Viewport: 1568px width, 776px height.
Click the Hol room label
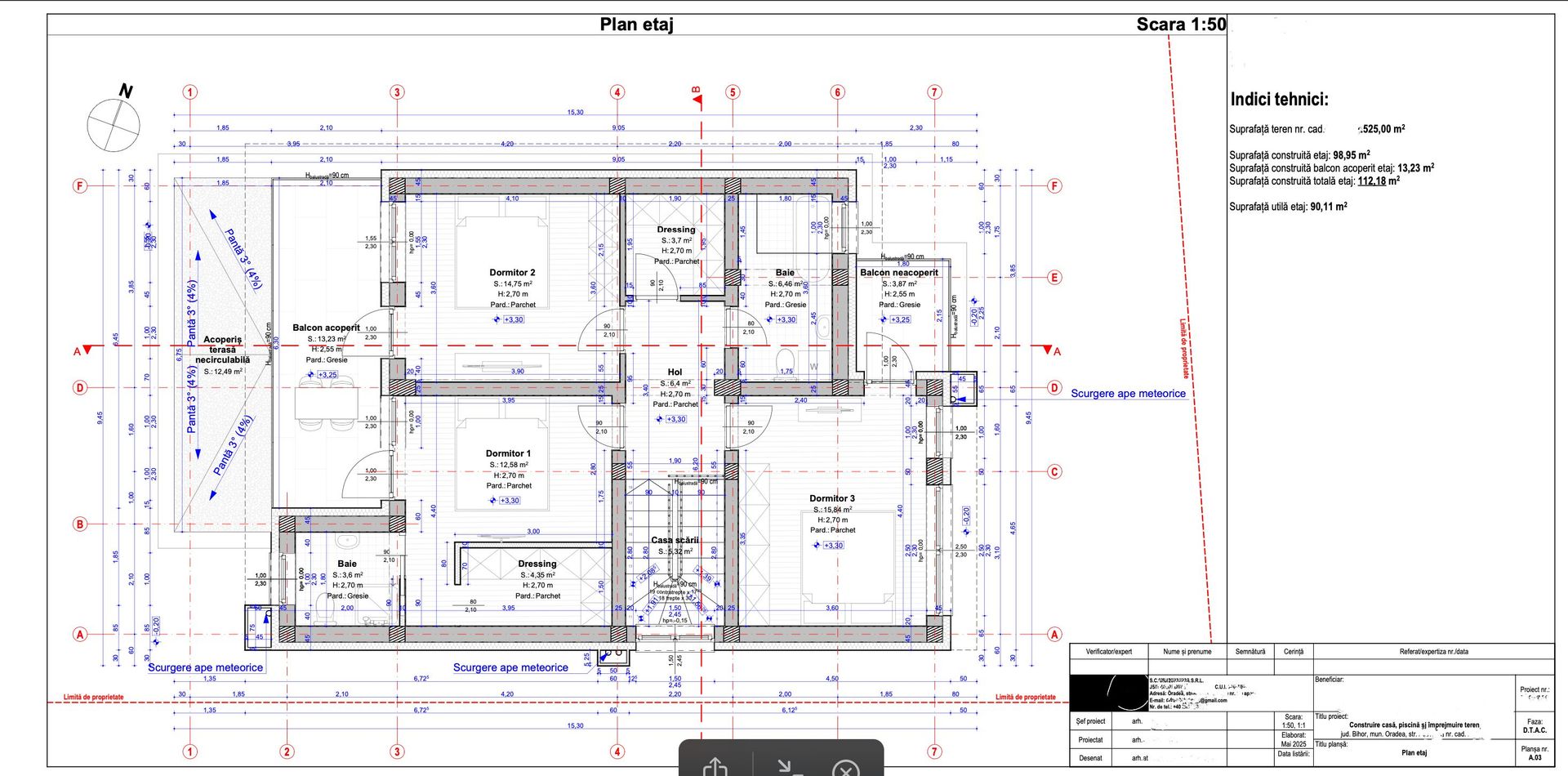[x=675, y=372]
